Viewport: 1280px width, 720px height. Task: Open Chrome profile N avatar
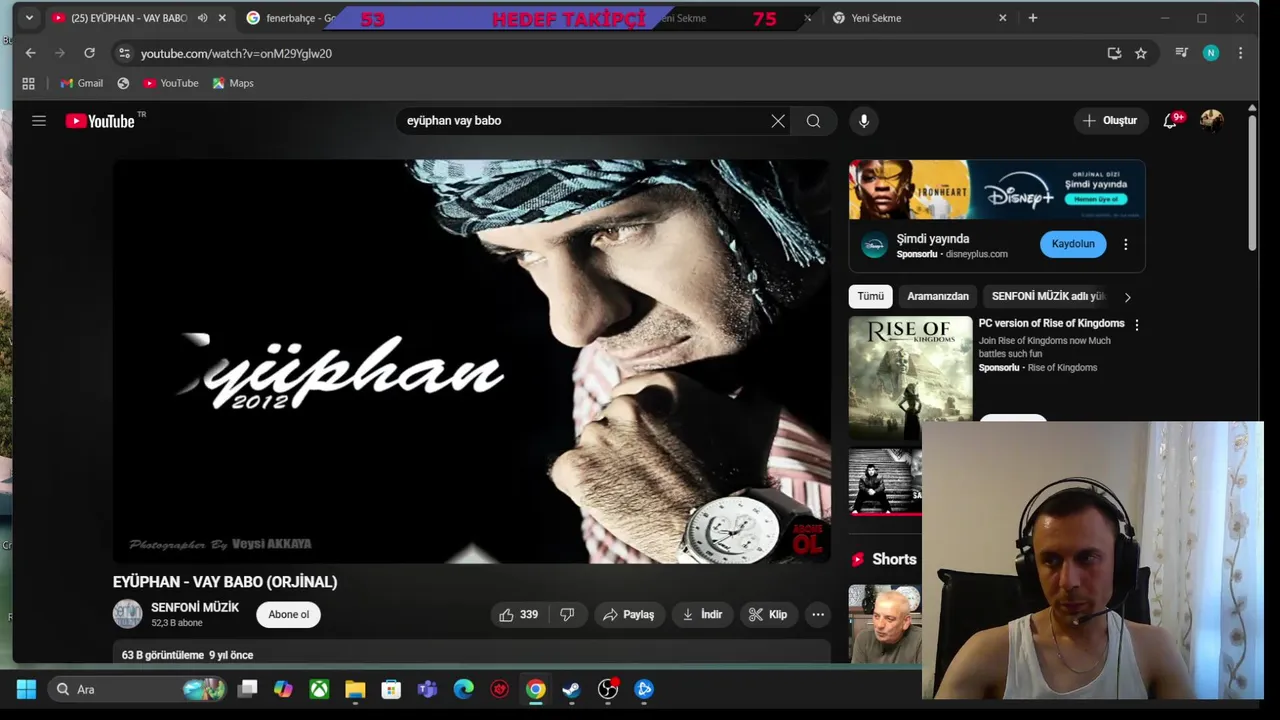[1211, 53]
